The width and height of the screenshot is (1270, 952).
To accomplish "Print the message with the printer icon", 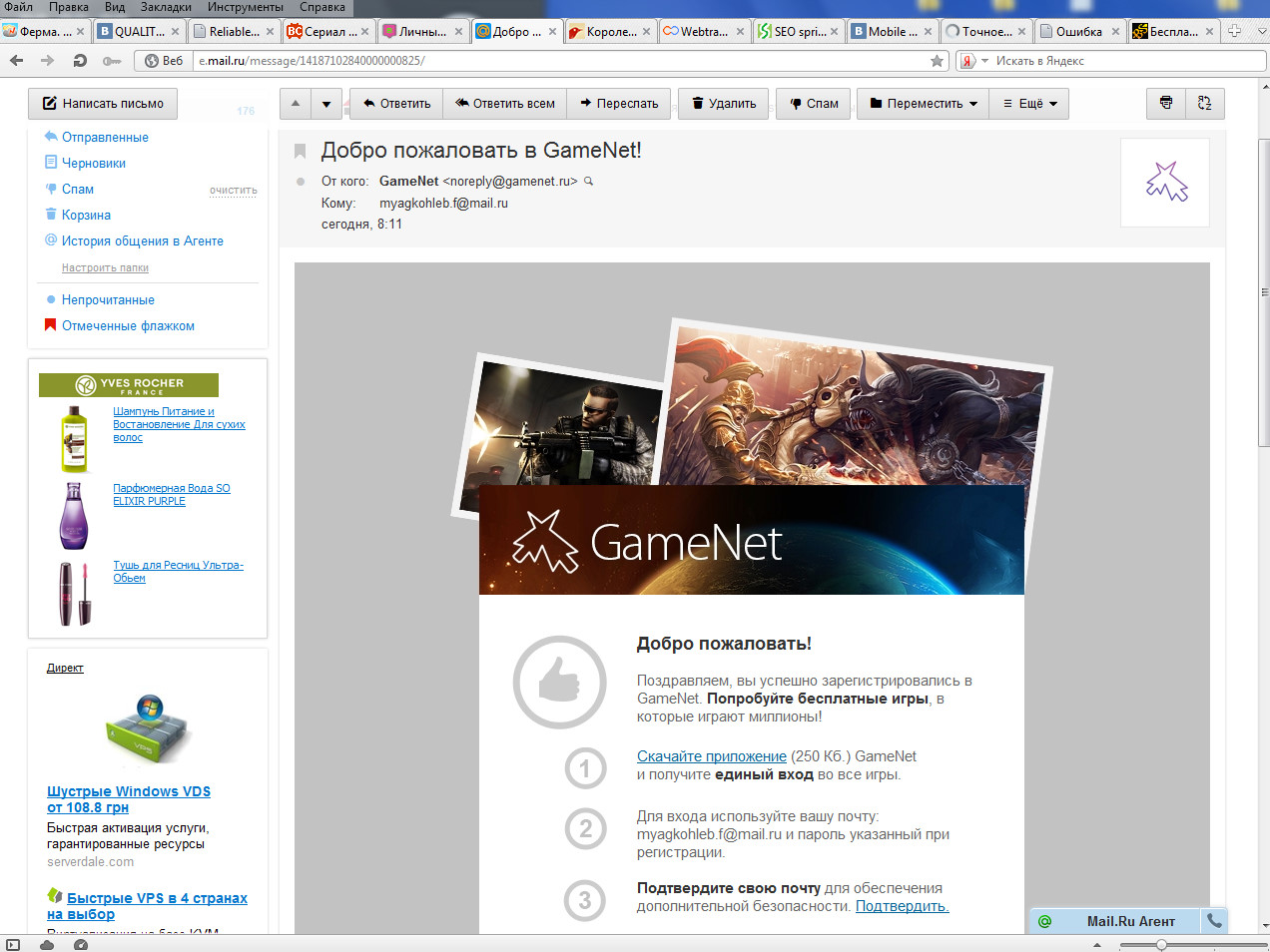I will tap(1166, 104).
